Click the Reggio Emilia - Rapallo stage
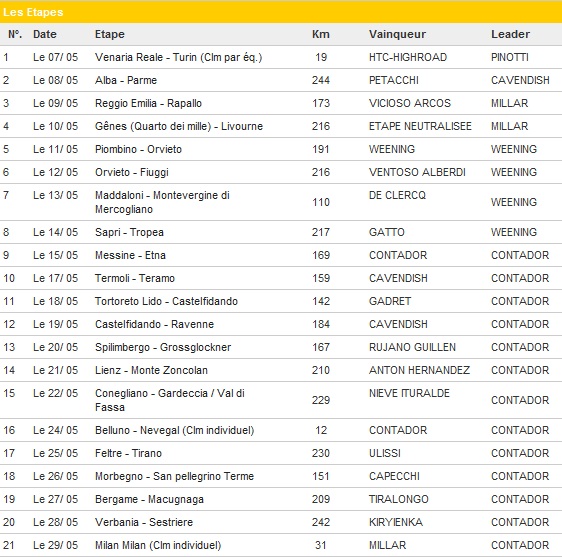This screenshot has width=562, height=557. (148, 103)
